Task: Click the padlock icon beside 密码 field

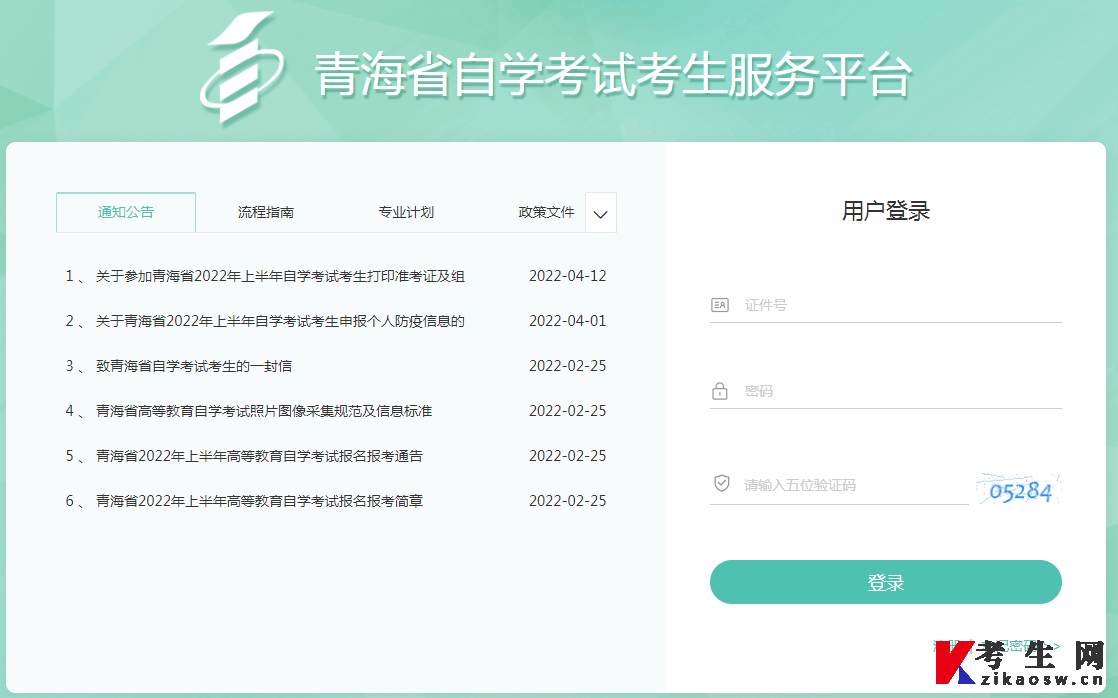Action: (719, 391)
